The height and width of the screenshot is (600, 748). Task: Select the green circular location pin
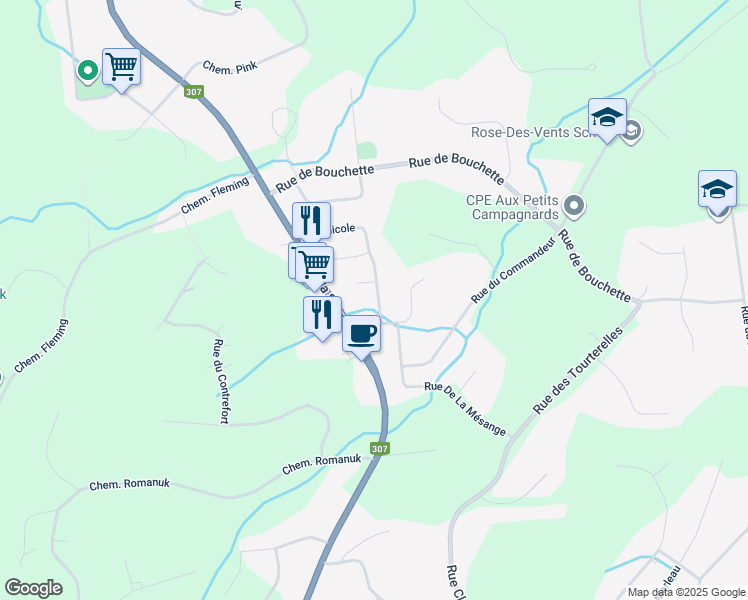[x=88, y=71]
